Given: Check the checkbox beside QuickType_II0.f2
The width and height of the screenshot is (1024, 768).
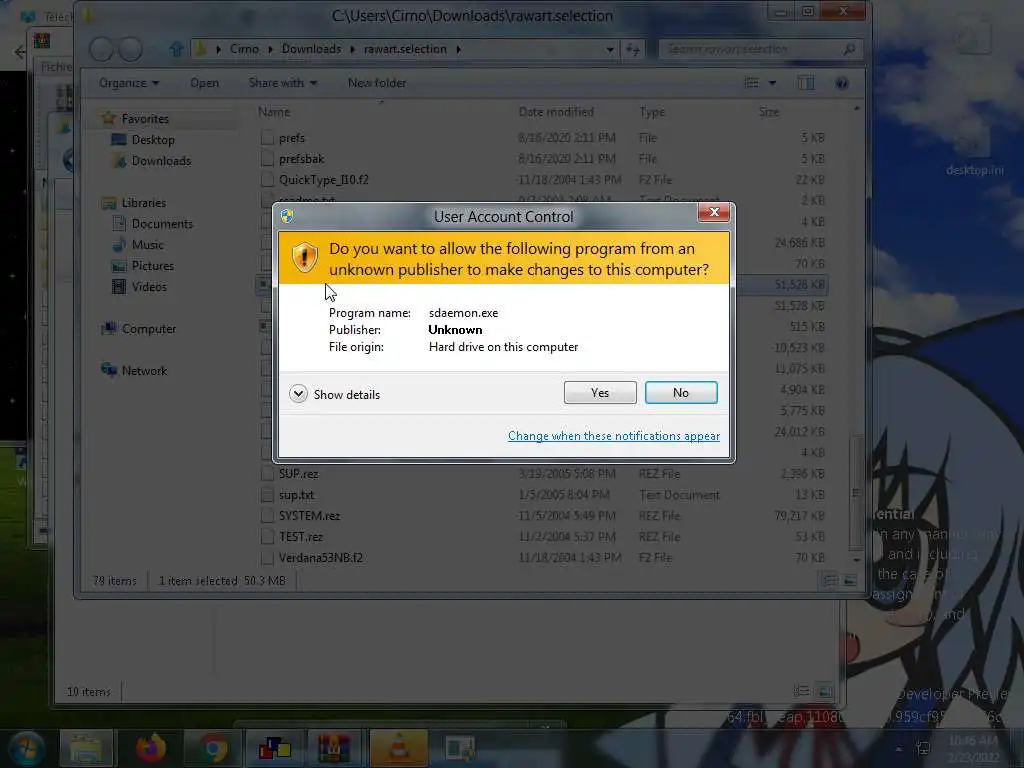Looking at the screenshot, I should (266, 180).
